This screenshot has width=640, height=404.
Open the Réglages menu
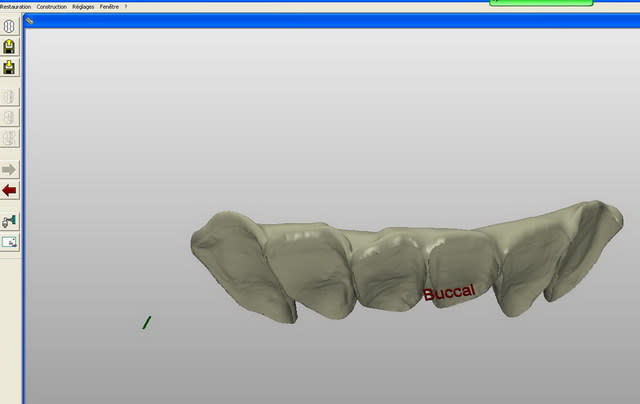83,6
